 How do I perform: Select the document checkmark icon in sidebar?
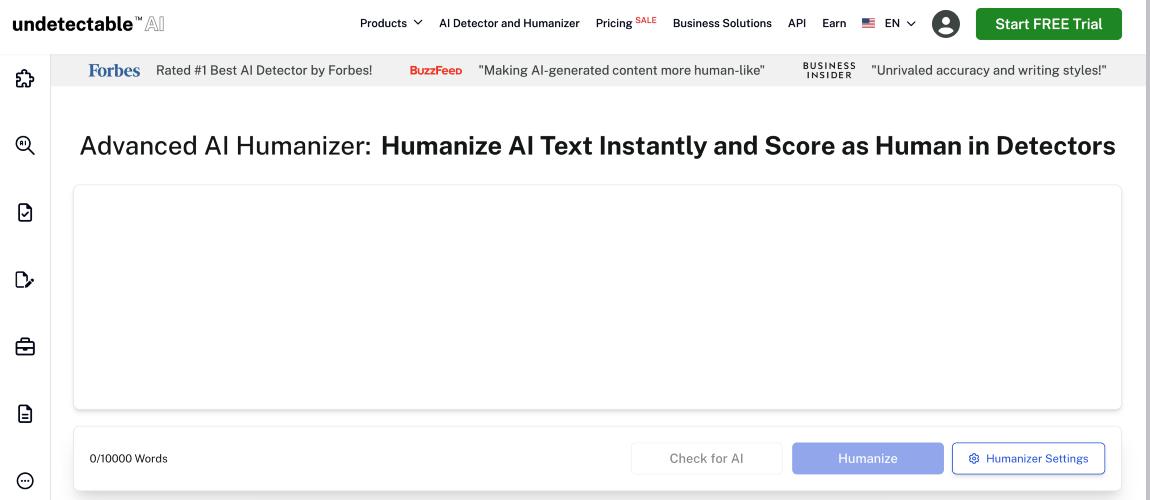pyautogui.click(x=25, y=213)
